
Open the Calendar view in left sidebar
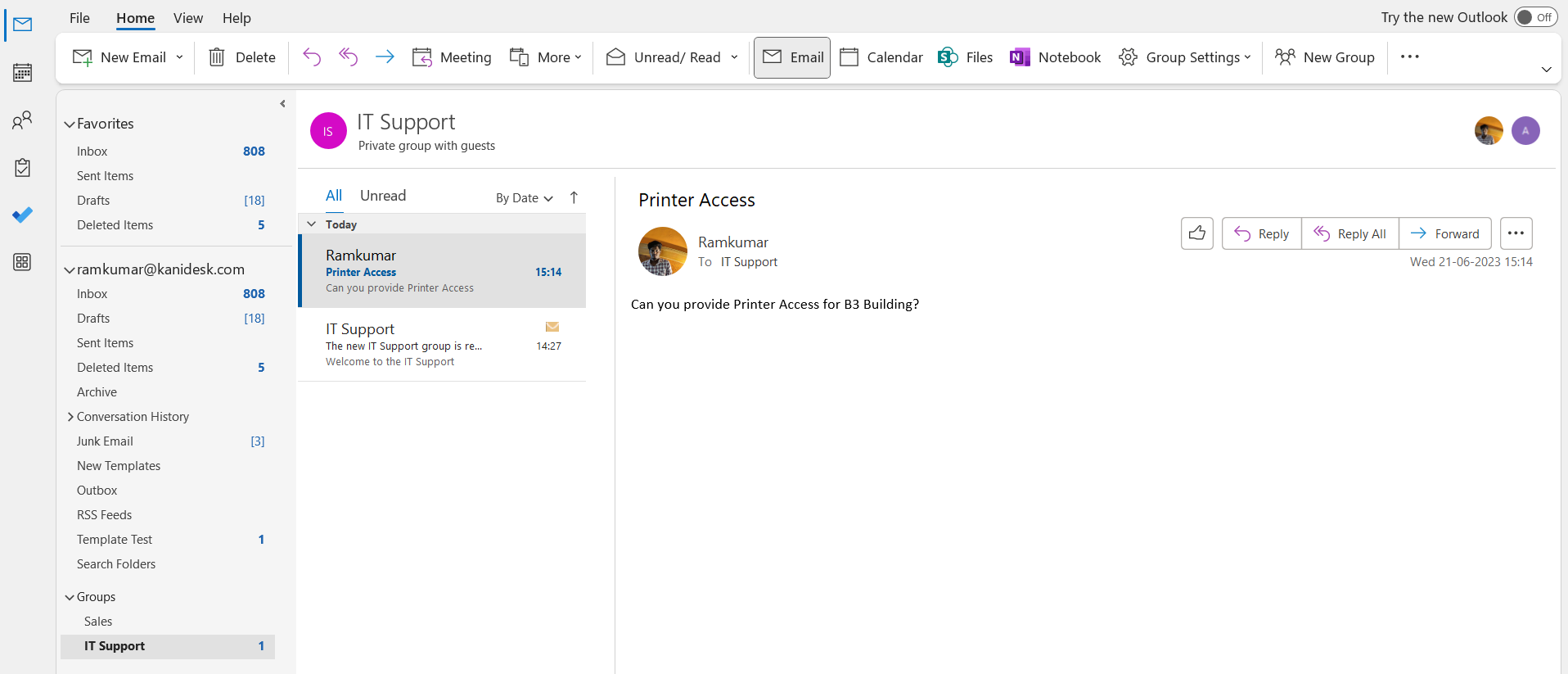pyautogui.click(x=23, y=73)
